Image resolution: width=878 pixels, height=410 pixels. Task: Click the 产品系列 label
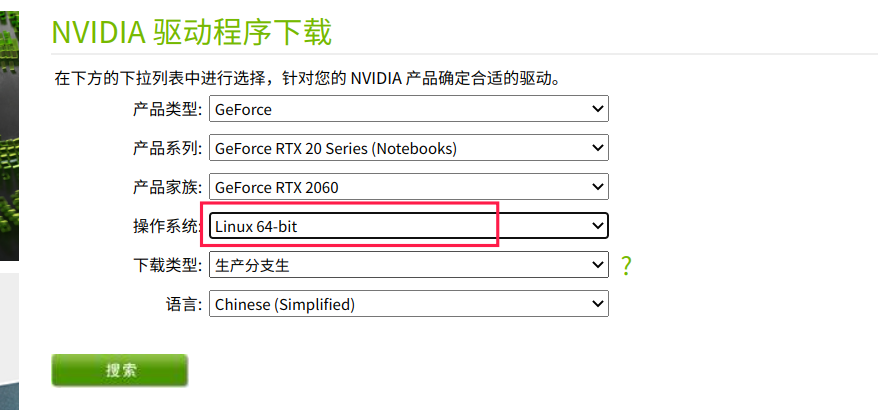(x=168, y=148)
